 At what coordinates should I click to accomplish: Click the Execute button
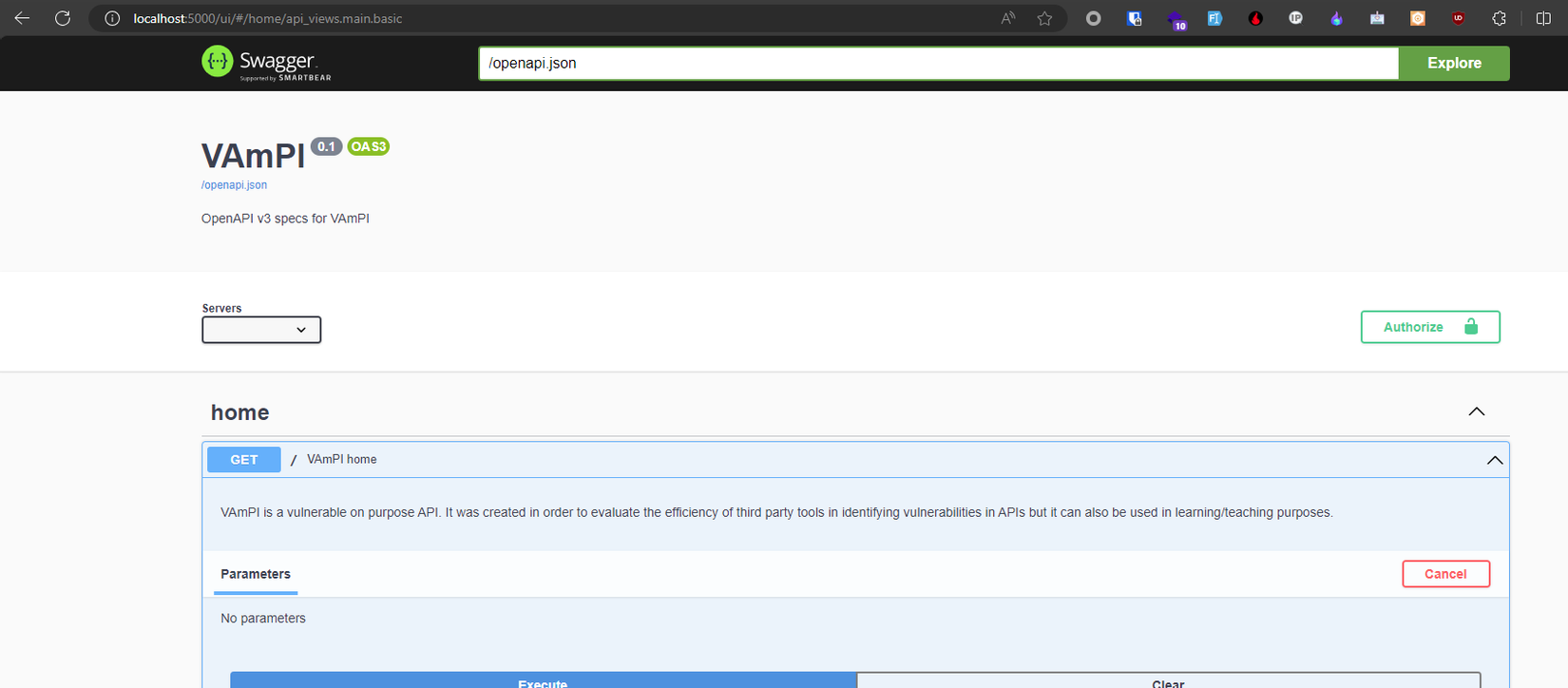click(543, 680)
